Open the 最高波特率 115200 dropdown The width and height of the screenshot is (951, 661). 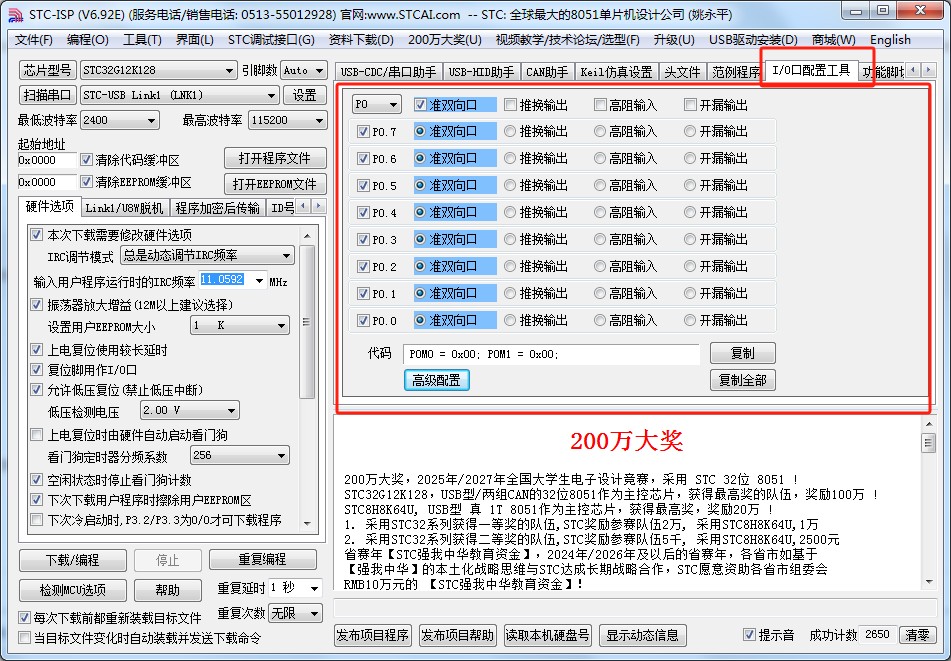click(x=320, y=121)
